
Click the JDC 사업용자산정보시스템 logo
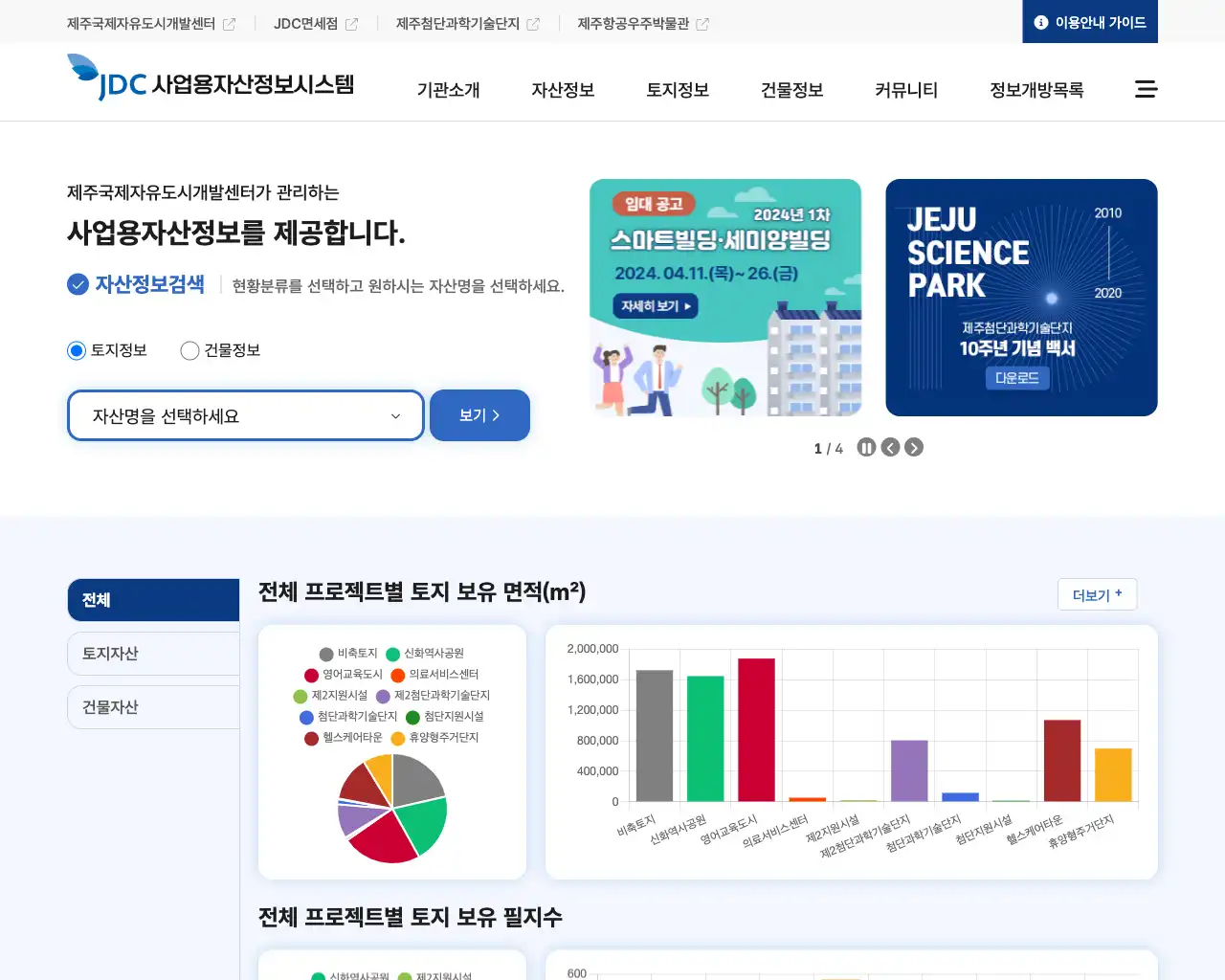(x=211, y=78)
